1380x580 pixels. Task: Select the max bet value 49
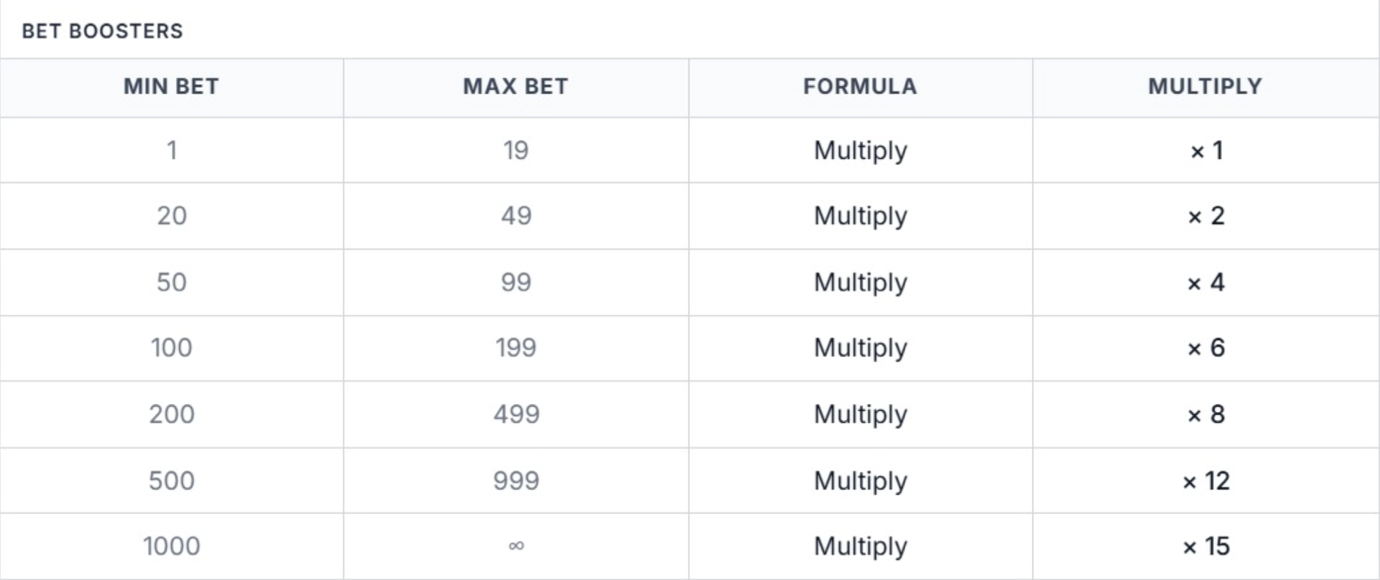click(516, 216)
